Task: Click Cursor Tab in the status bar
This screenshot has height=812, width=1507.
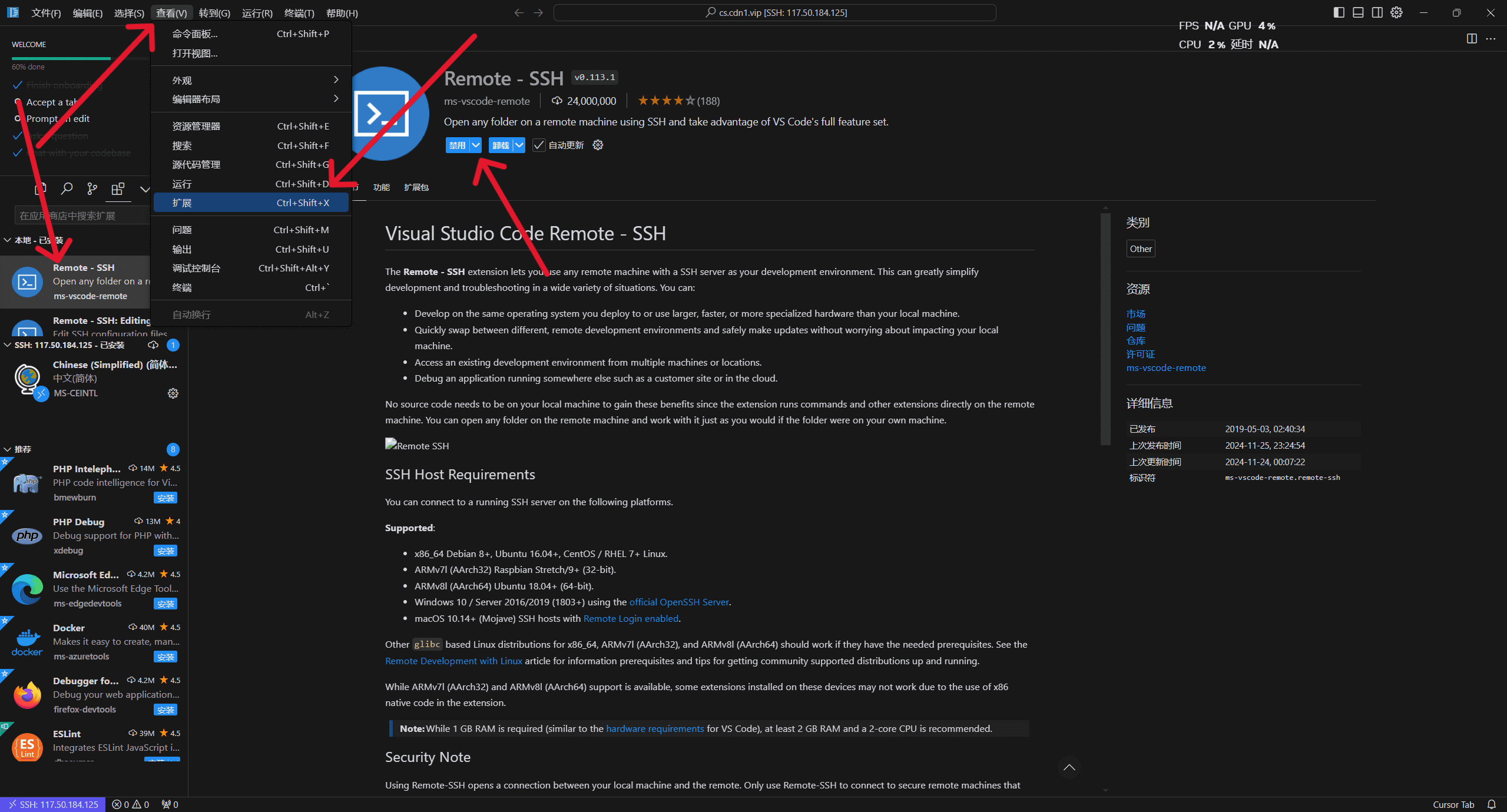Action: pyautogui.click(x=1453, y=804)
